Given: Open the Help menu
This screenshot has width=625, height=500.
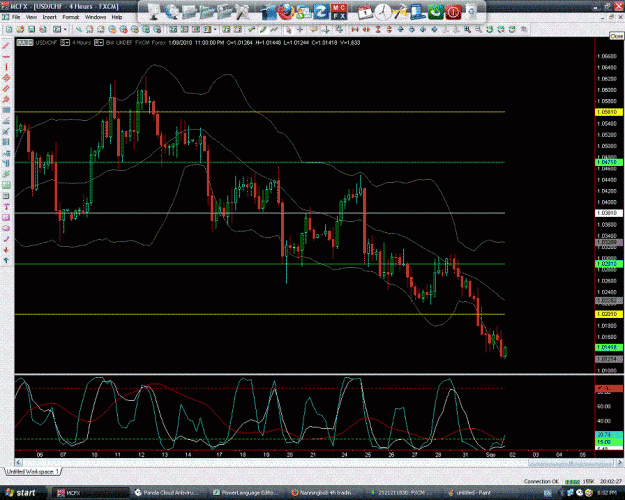Looking at the screenshot, I should click(117, 17).
